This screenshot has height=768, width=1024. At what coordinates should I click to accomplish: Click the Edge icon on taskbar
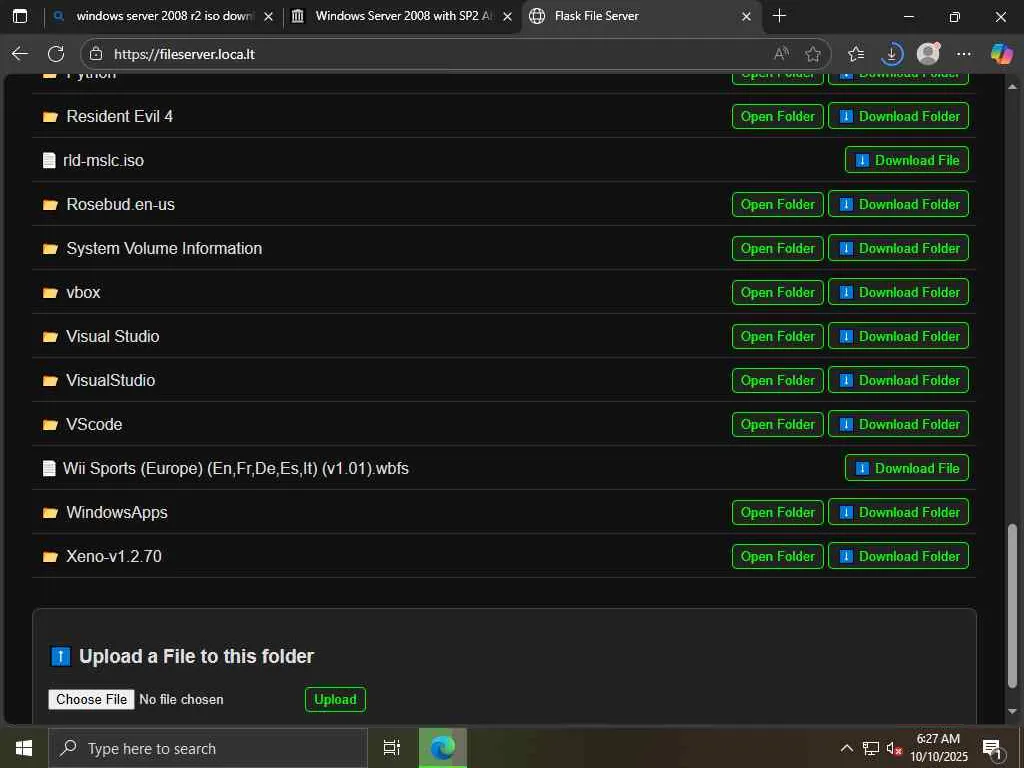click(x=442, y=748)
